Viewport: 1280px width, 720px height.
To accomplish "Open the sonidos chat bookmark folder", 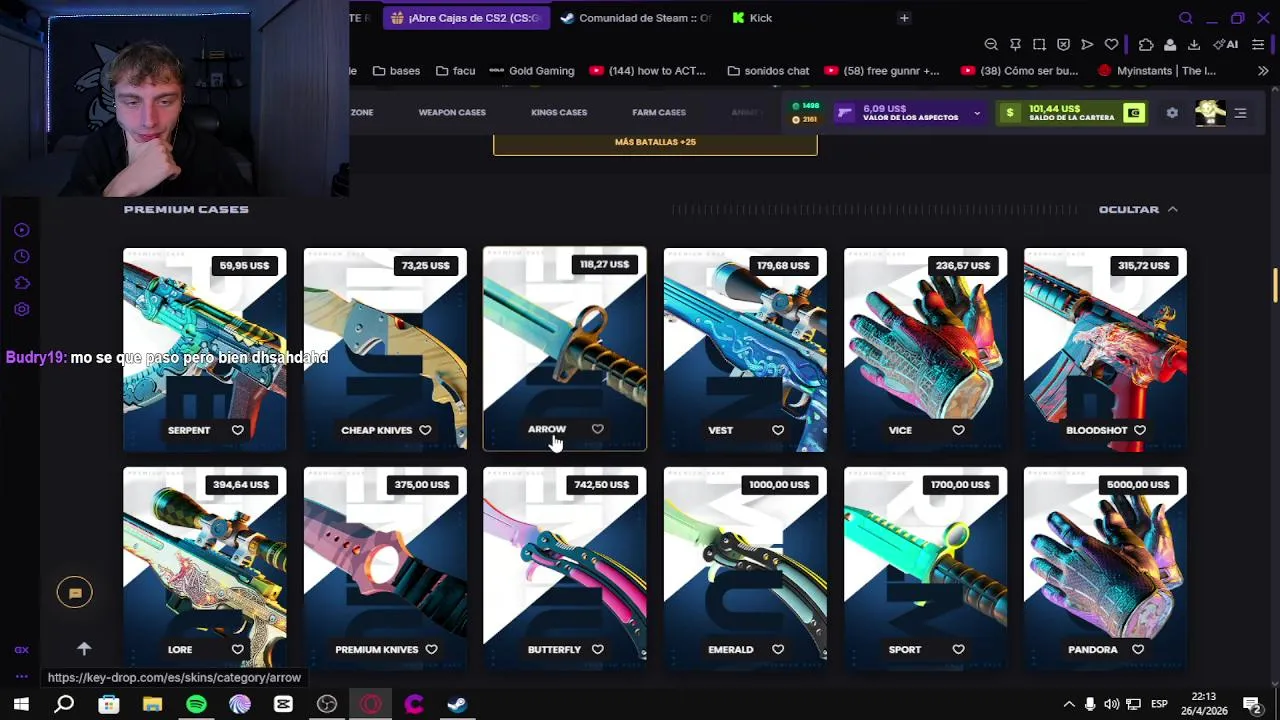I will [768, 71].
